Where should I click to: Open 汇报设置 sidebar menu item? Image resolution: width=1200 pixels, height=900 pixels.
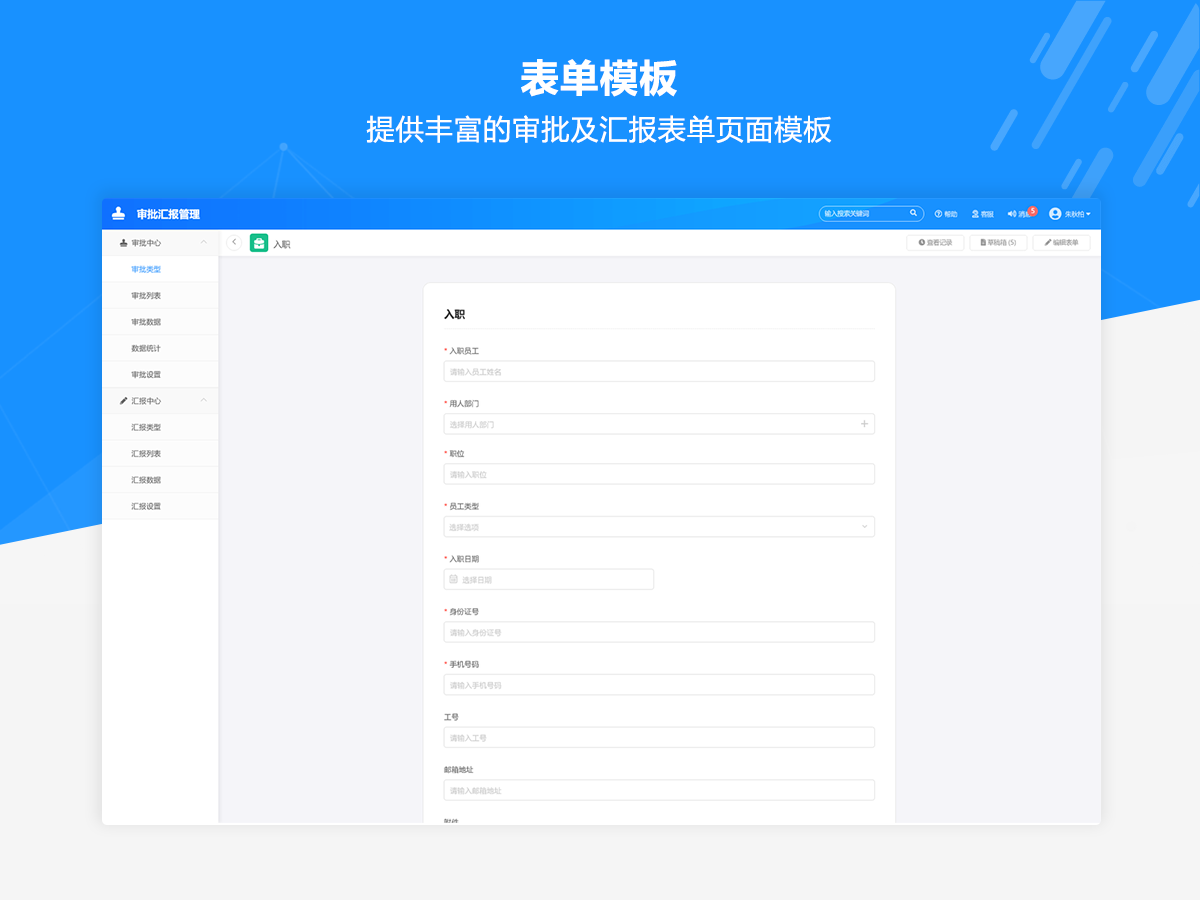pyautogui.click(x=146, y=506)
